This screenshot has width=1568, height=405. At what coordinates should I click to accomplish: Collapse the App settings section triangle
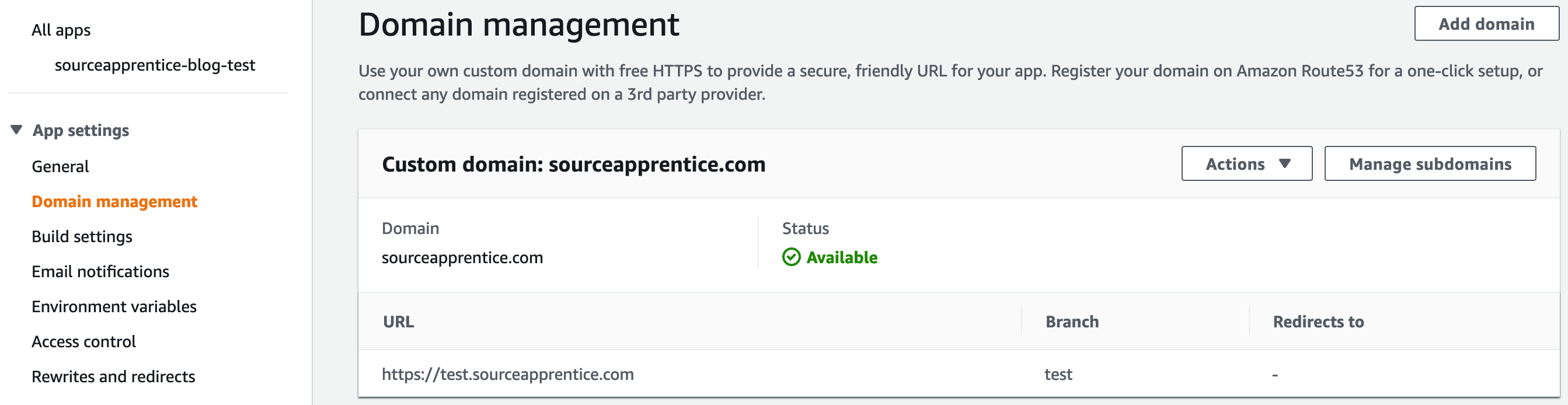click(16, 130)
